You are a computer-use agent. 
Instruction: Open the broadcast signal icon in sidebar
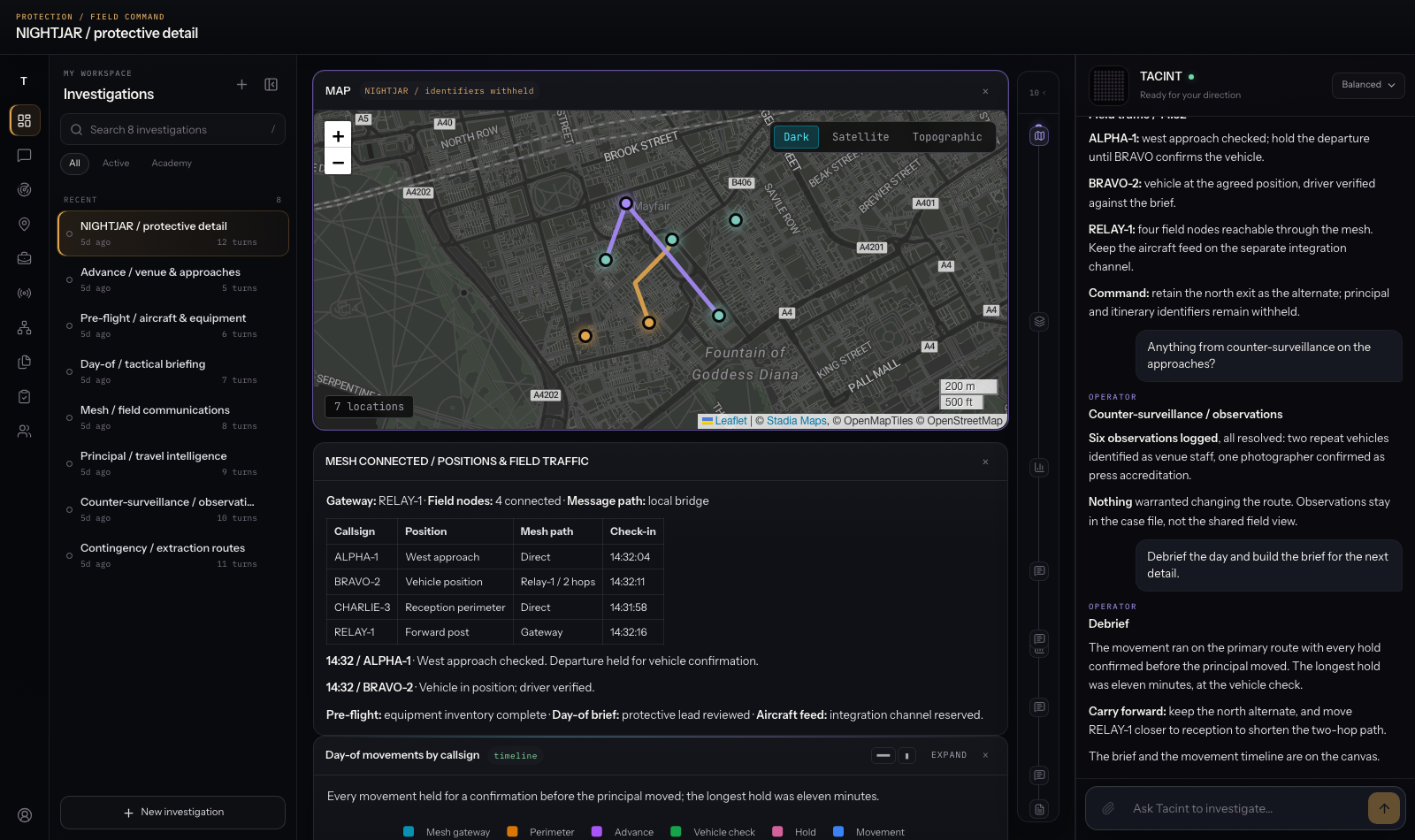[25, 293]
